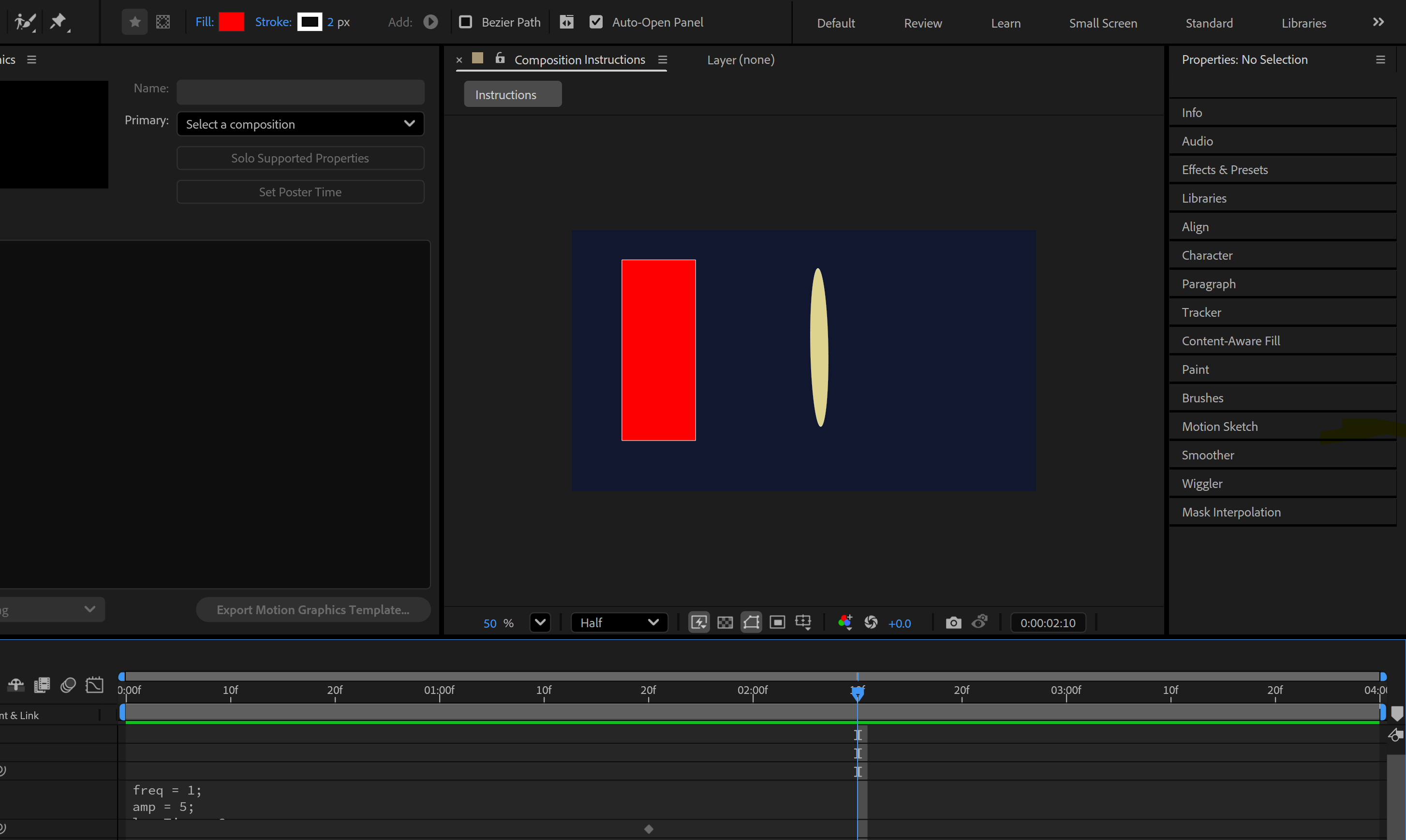Close the Composition Instructions tab
Image resolution: width=1406 pixels, height=840 pixels.
[459, 59]
